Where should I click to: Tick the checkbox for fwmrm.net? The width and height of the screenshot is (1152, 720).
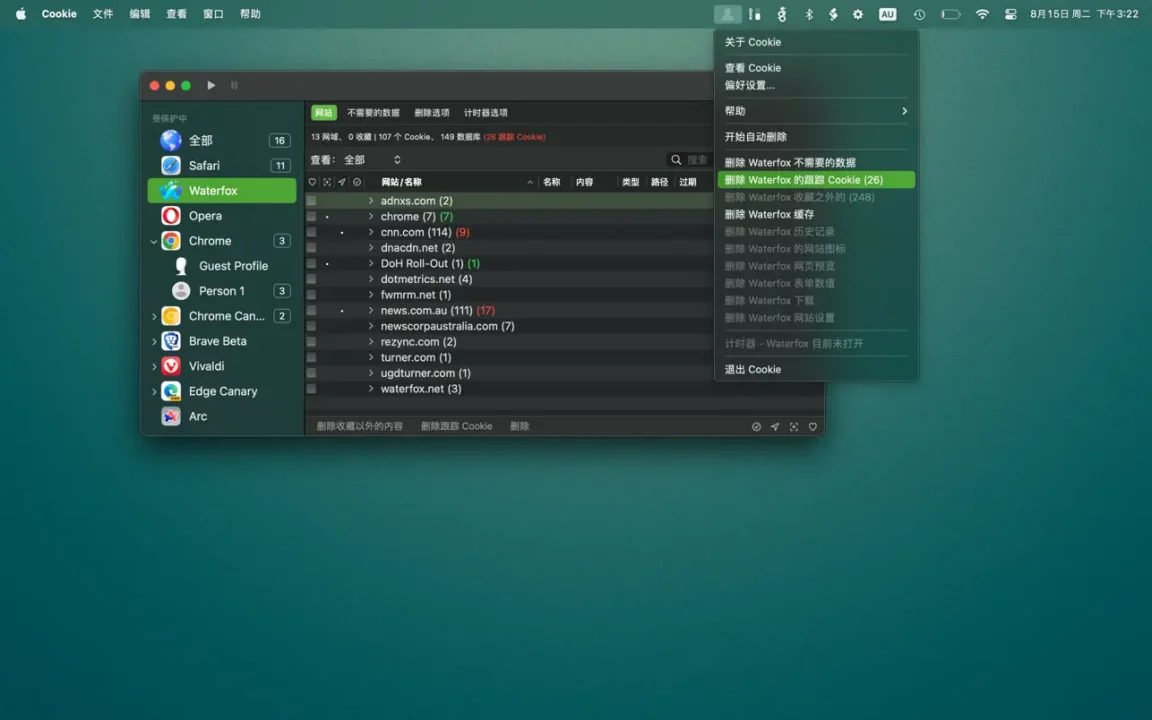312,295
